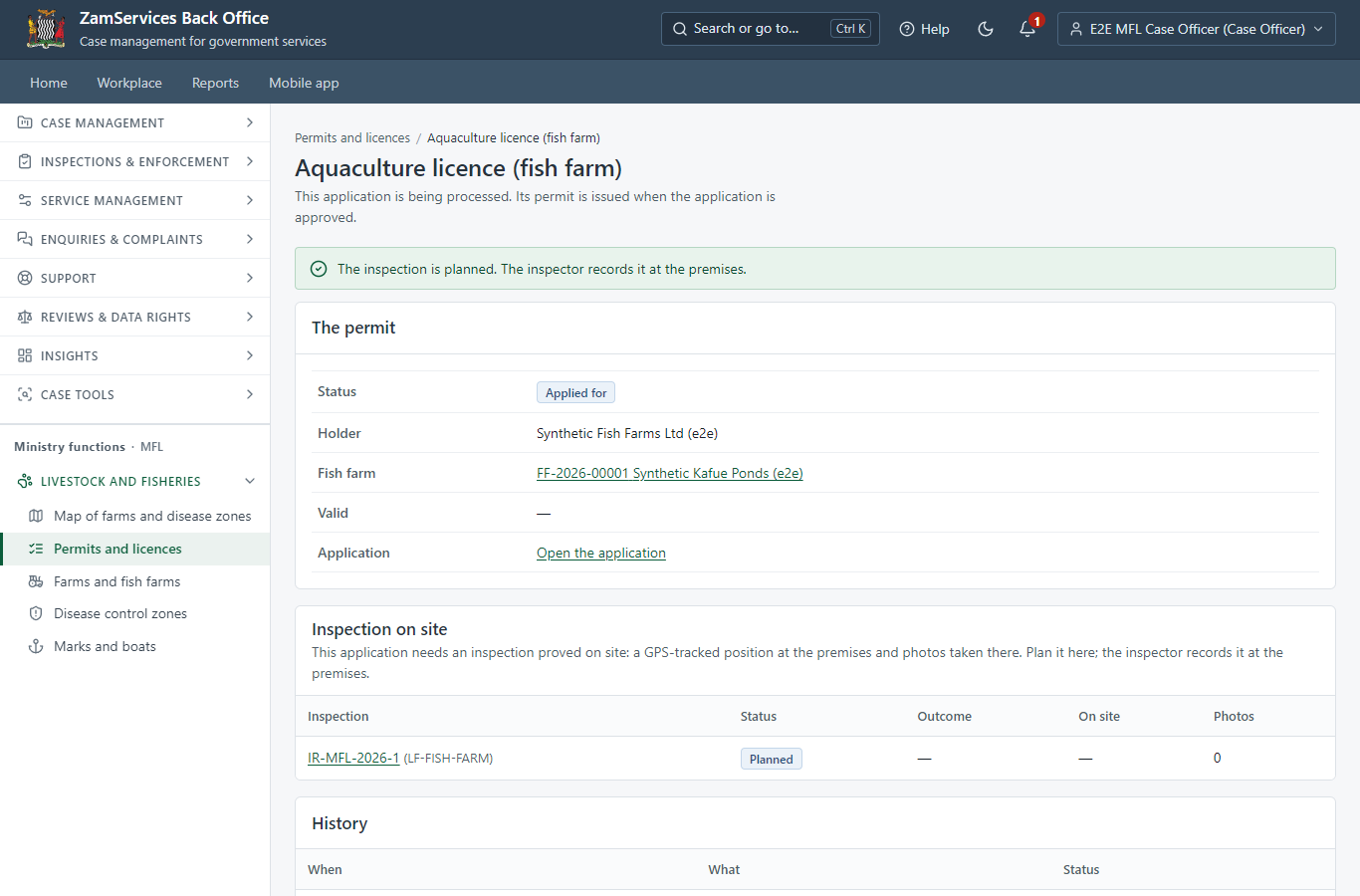Click the shield icon for Disease control zones

36,613
